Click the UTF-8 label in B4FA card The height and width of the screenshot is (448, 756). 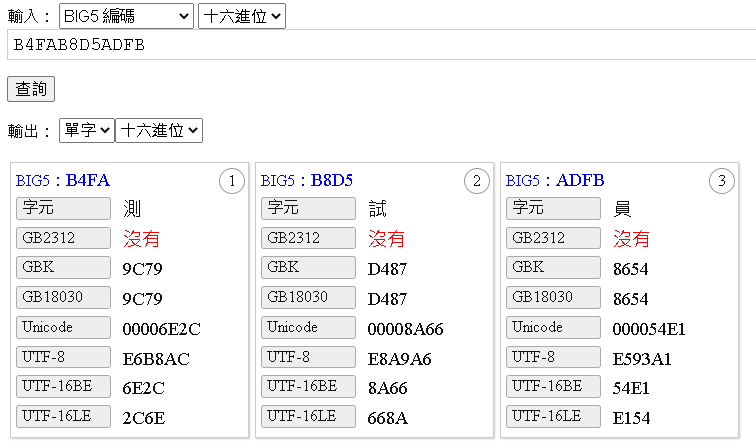click(63, 357)
